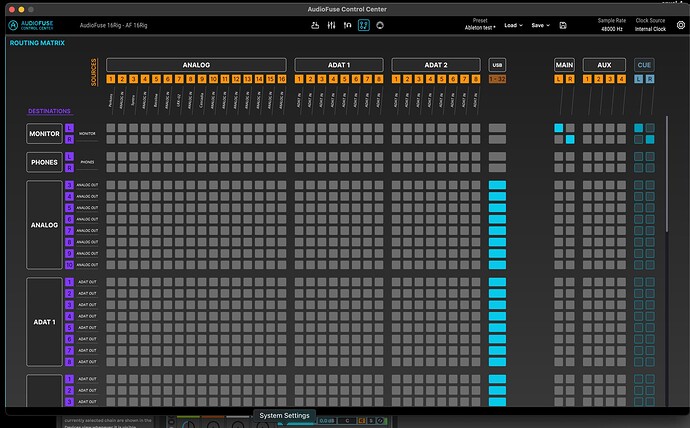Open the Sample Rate 48000 Hz selector
This screenshot has width=690, height=428.
point(612,29)
